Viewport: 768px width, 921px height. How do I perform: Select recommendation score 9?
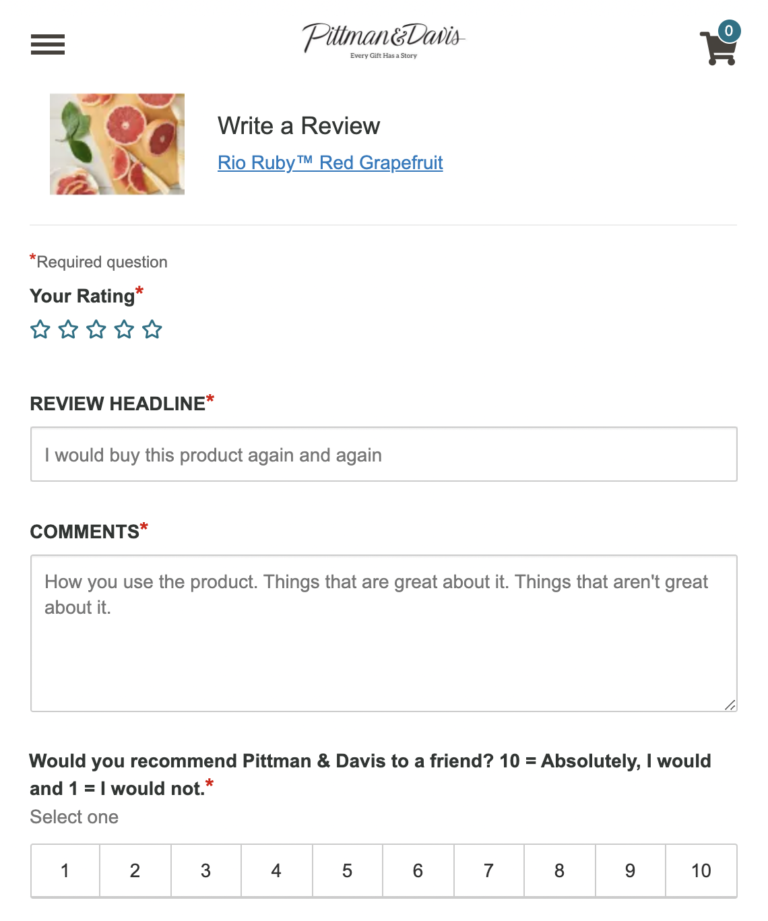pos(630,870)
